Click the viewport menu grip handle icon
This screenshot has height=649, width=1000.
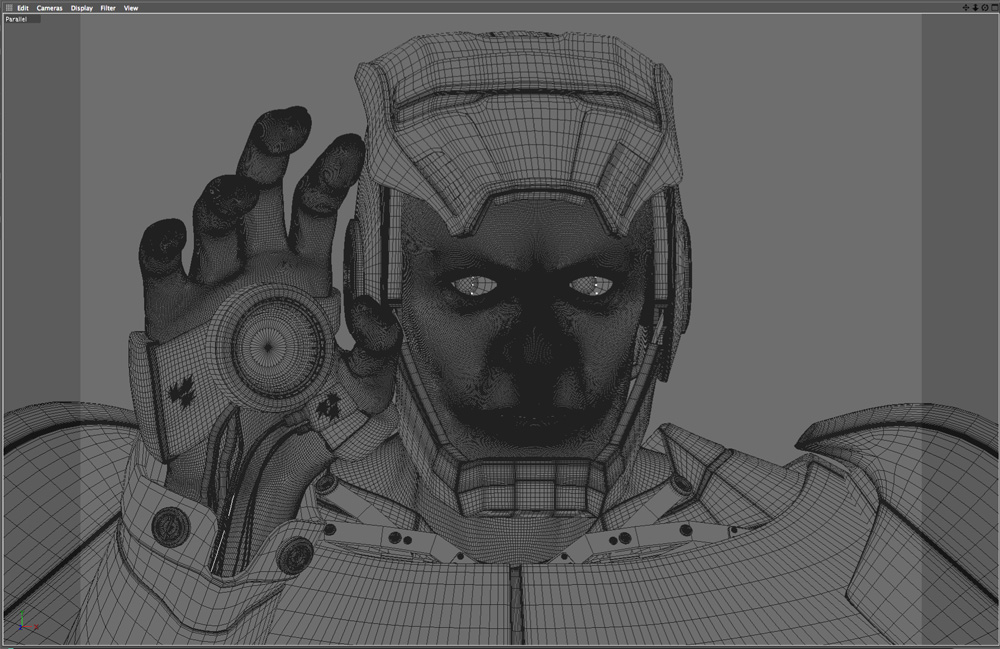click(9, 8)
